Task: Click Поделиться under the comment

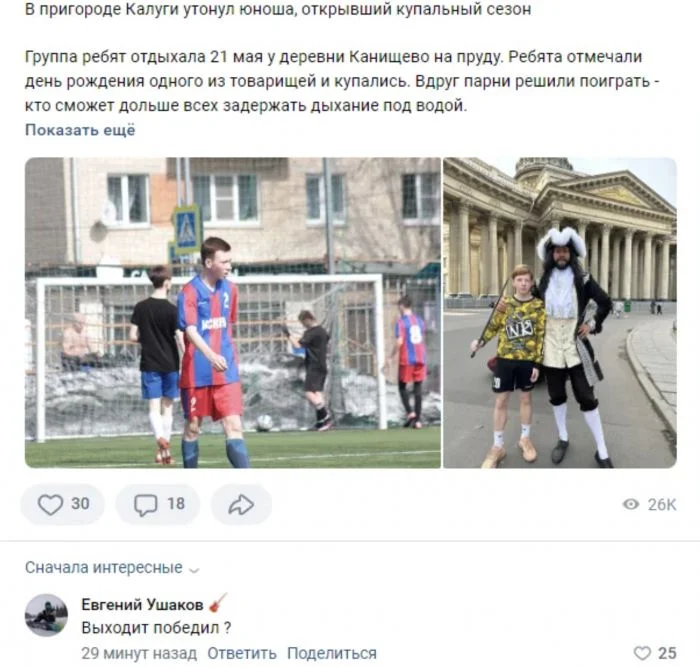Action: [x=332, y=654]
